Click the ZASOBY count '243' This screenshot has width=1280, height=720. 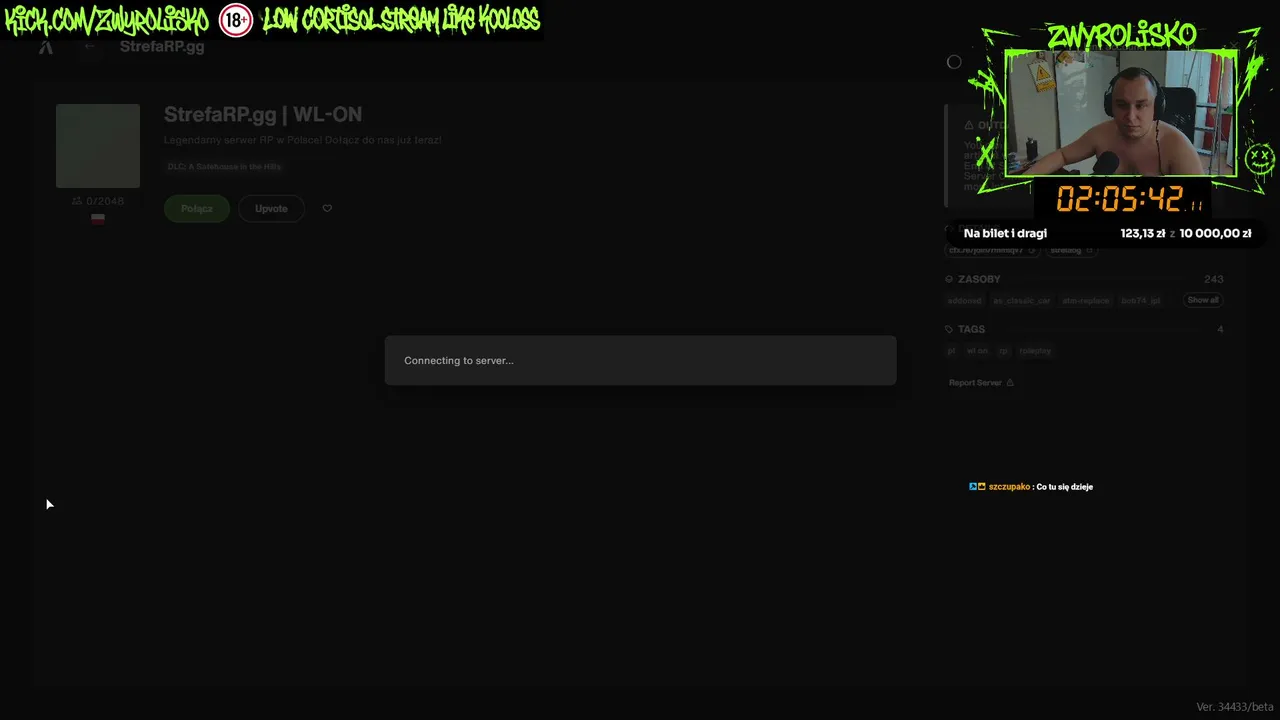click(1214, 279)
